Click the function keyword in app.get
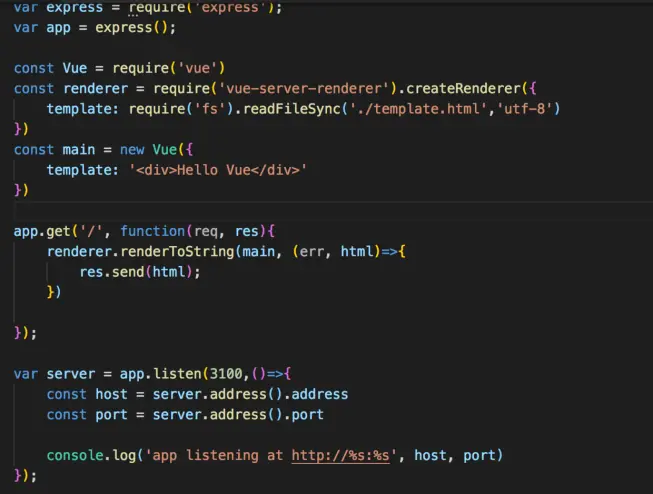The image size is (653, 494). pos(153,231)
